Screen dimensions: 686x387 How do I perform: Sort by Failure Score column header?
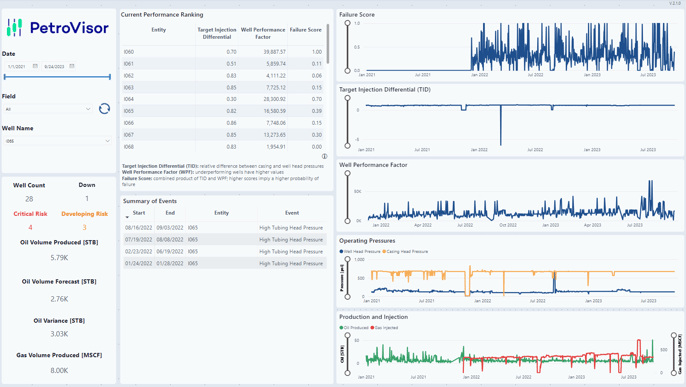pyautogui.click(x=306, y=30)
